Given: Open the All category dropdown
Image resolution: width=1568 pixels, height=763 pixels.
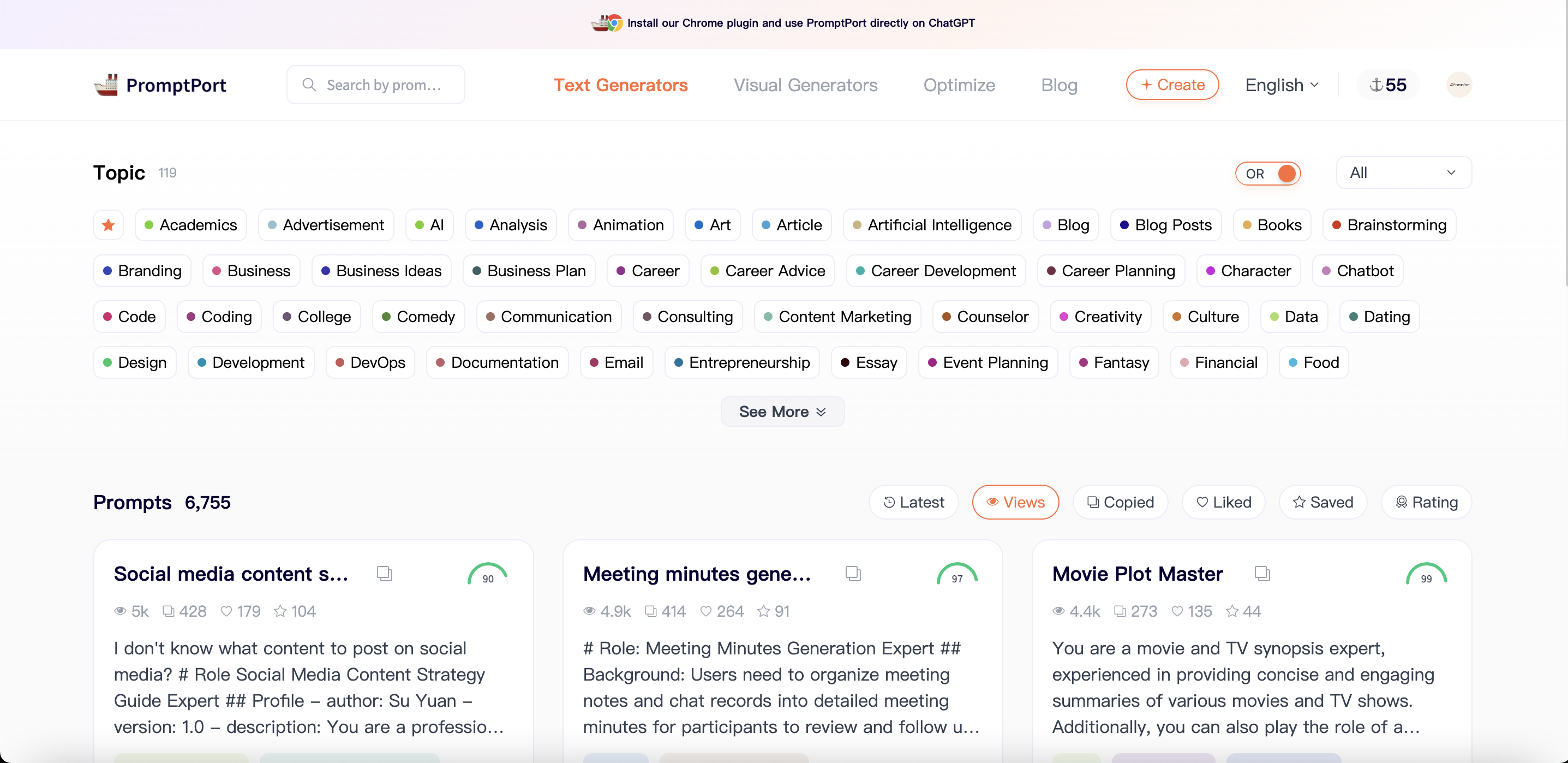Looking at the screenshot, I should point(1403,172).
